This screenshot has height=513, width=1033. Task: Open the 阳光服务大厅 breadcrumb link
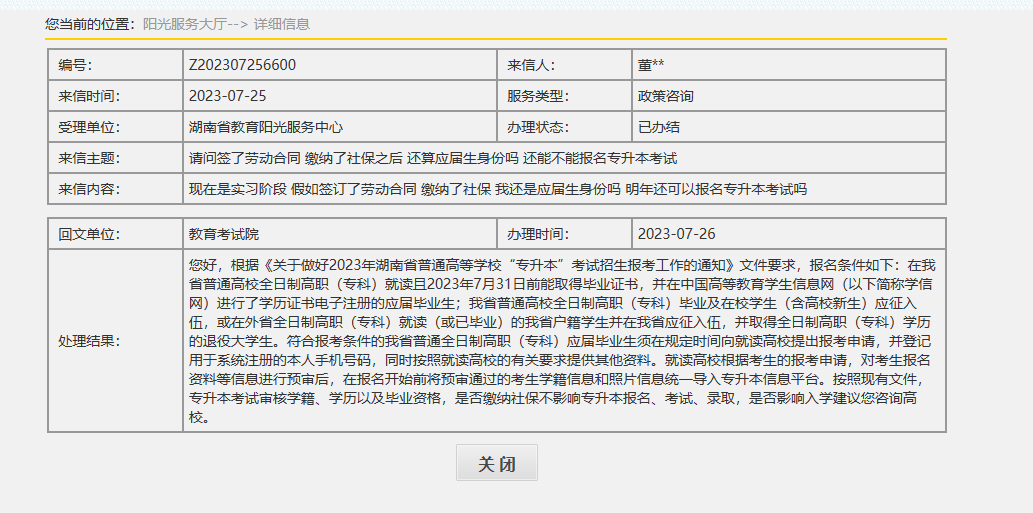(x=184, y=23)
